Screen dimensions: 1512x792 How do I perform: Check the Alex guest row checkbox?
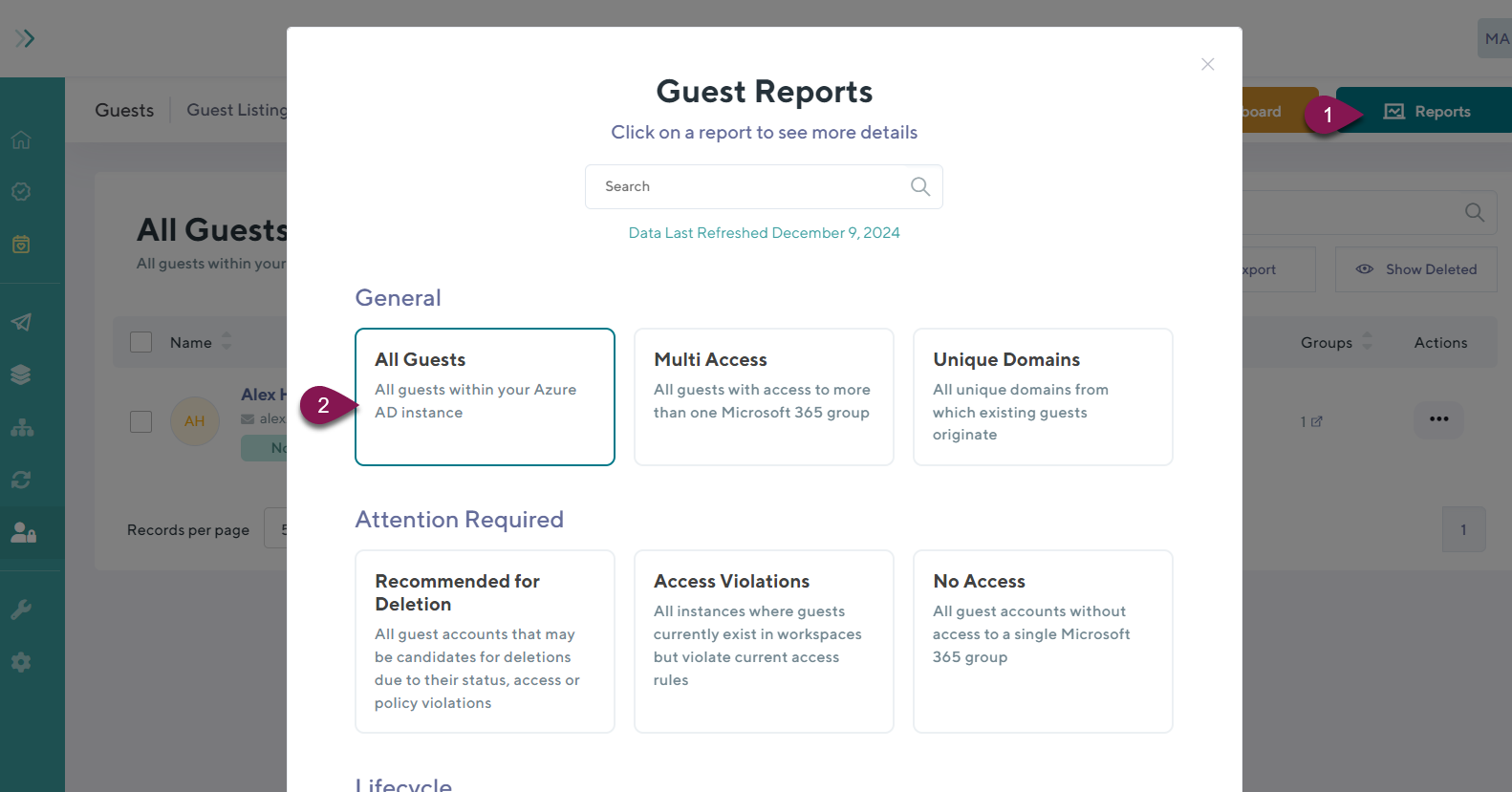click(141, 421)
